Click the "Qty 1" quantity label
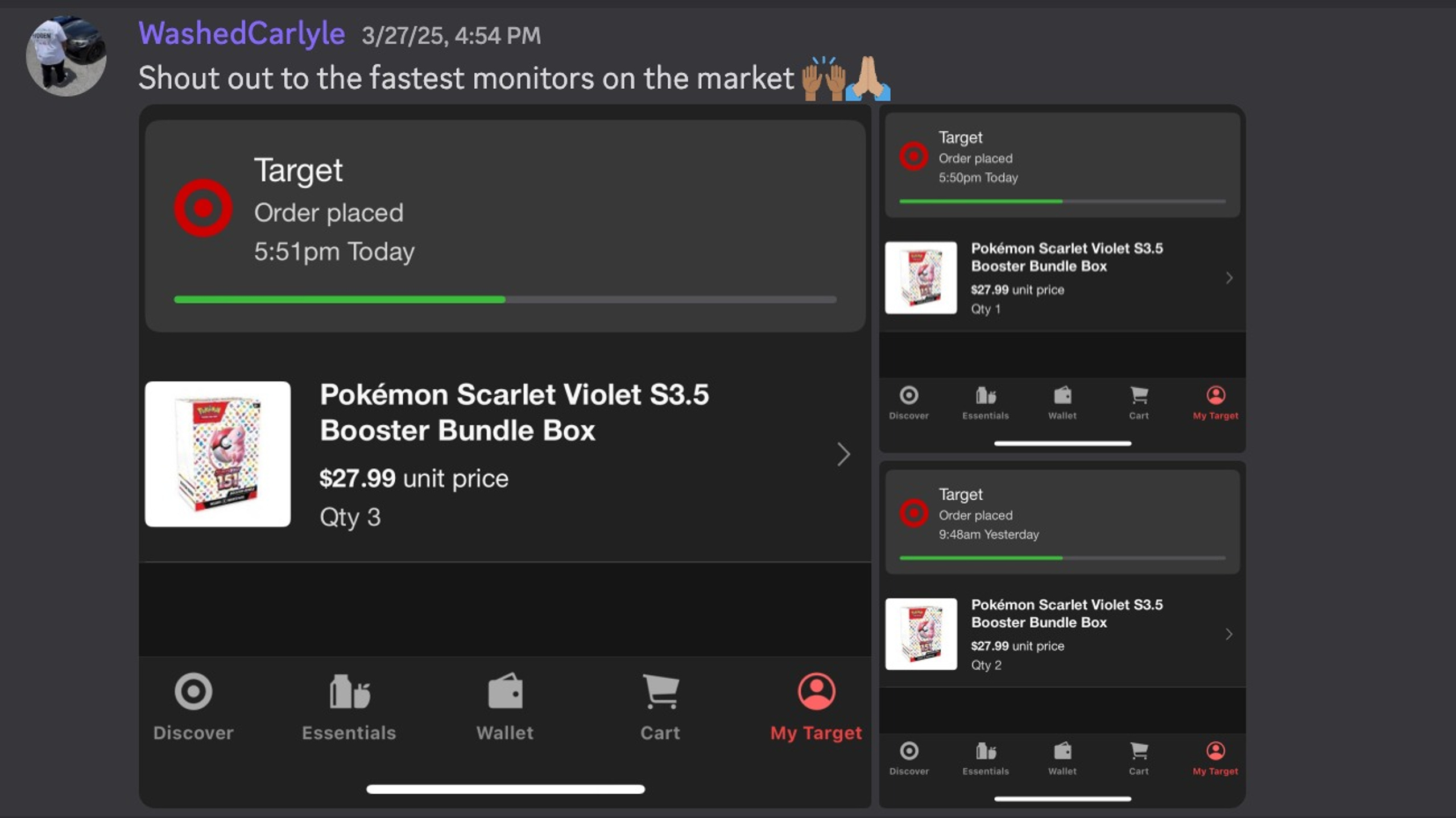This screenshot has height=818, width=1456. 986,309
